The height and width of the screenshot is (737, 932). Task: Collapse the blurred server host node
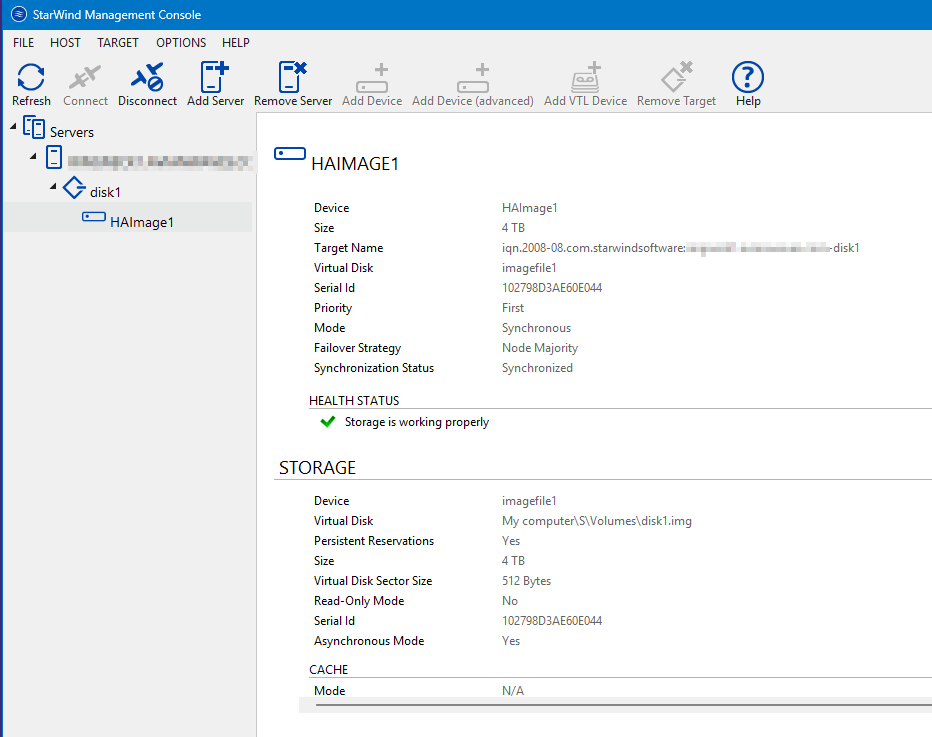pos(33,156)
